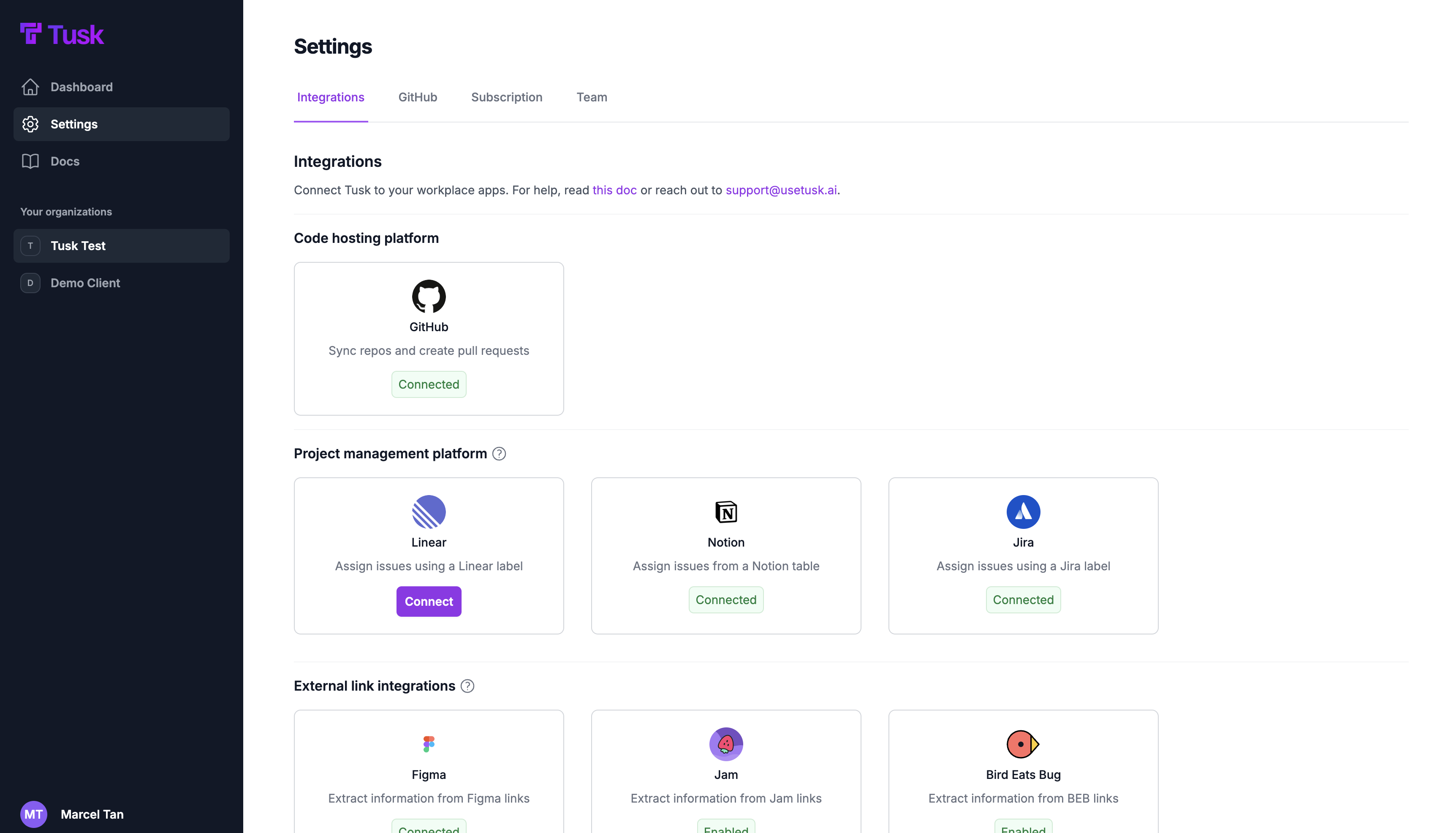Click the 'Code hosting platform' heading

point(367,238)
